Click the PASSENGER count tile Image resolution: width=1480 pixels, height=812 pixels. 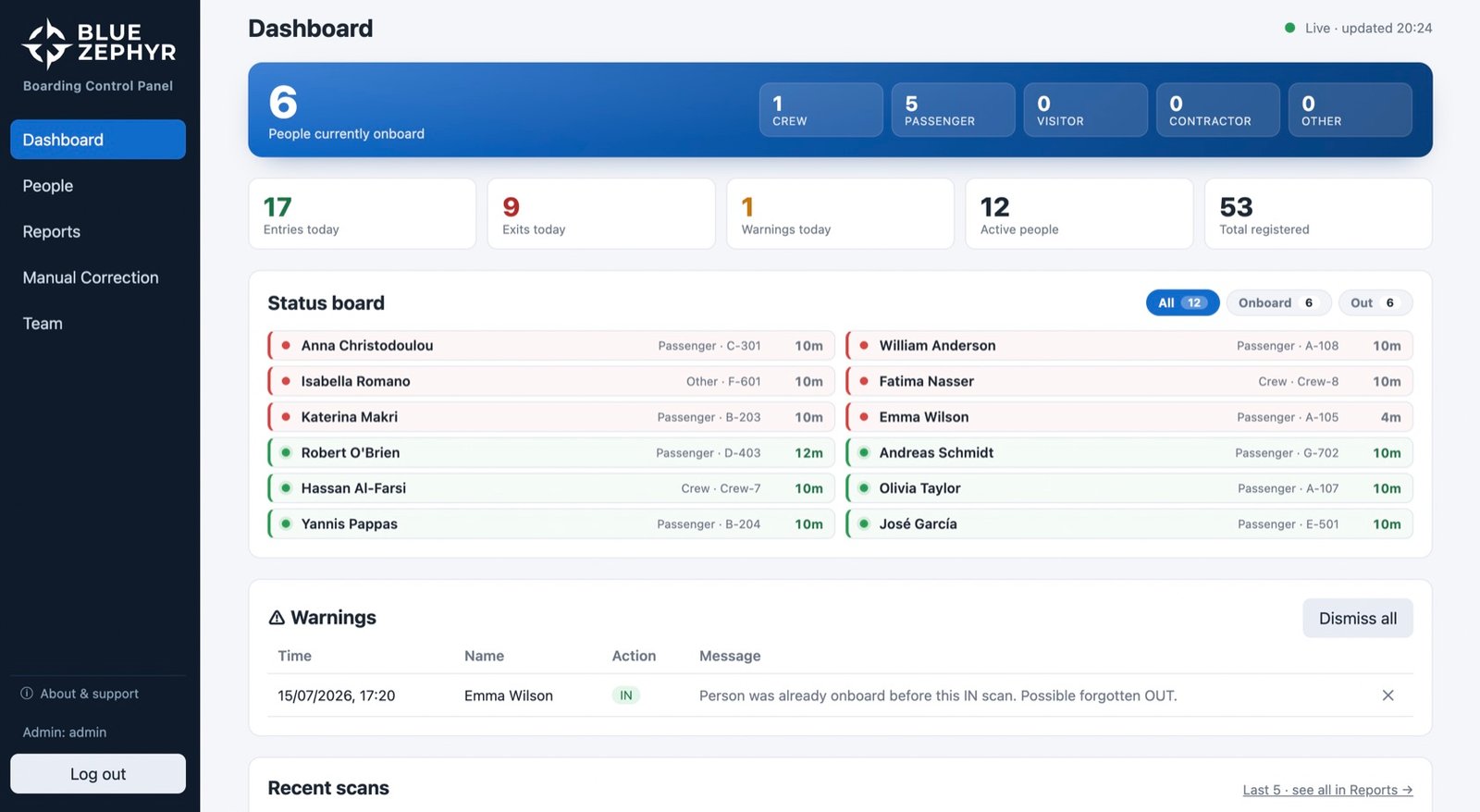point(953,110)
